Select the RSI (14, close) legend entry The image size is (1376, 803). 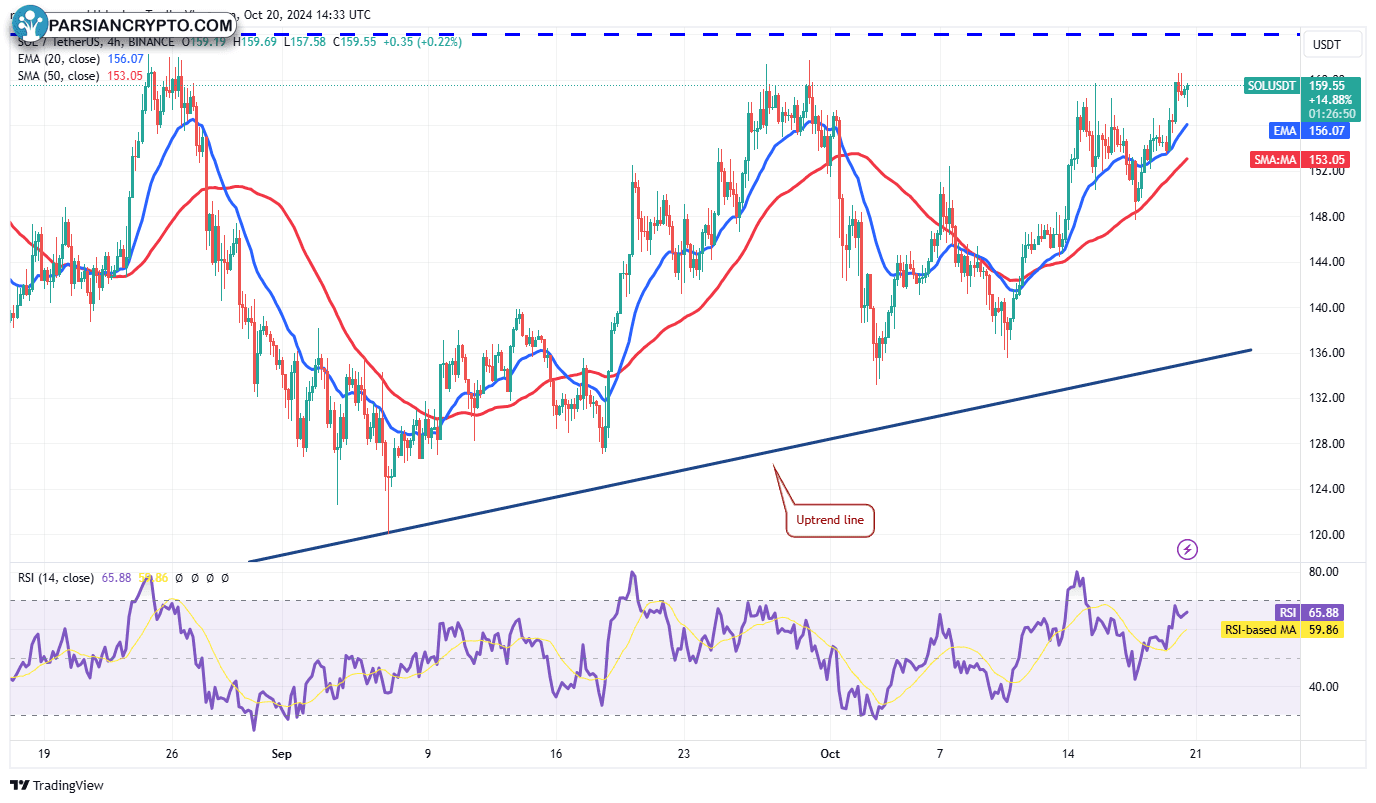(x=55, y=578)
